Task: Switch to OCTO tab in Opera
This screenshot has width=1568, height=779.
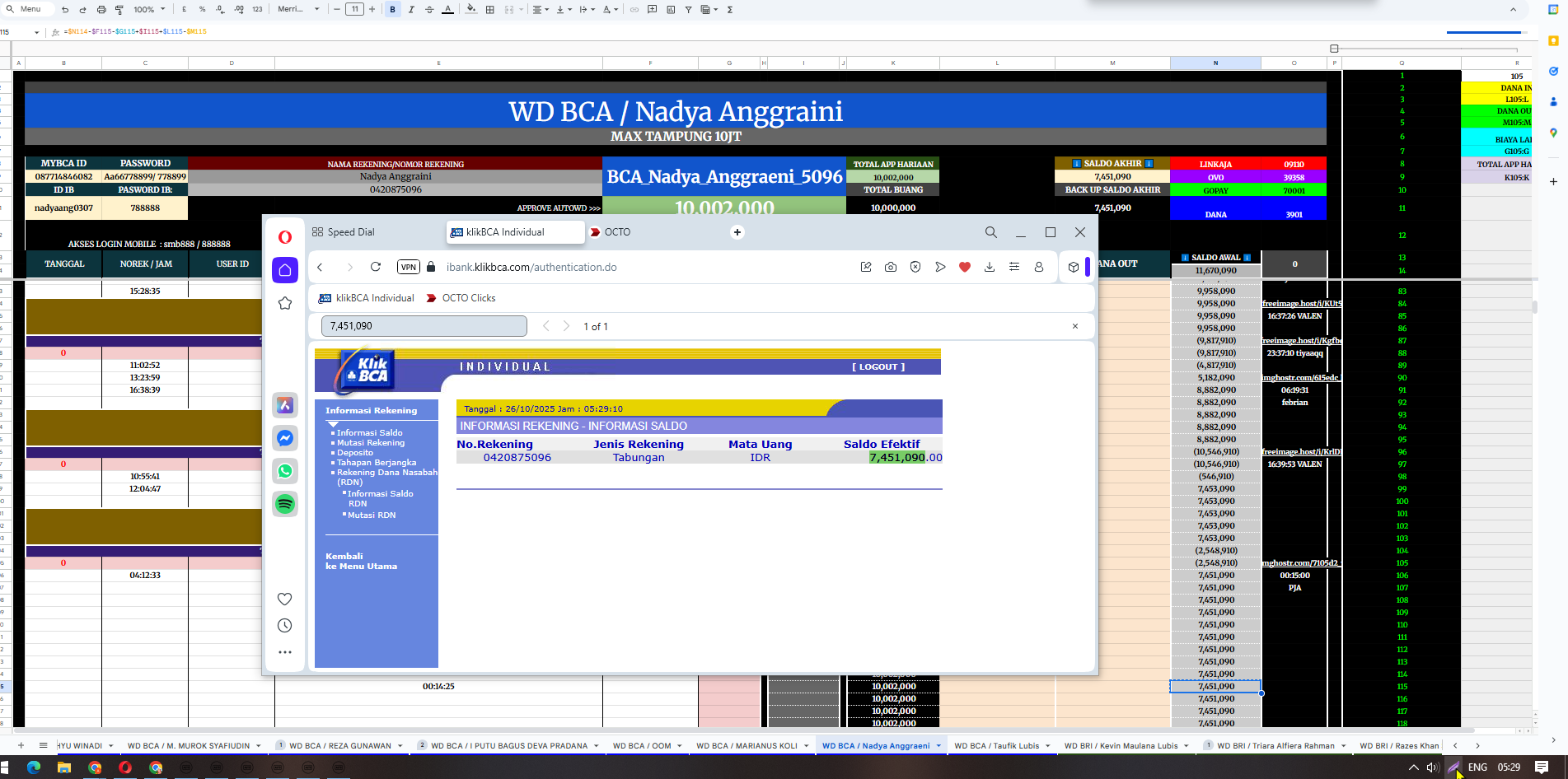Action: (611, 232)
